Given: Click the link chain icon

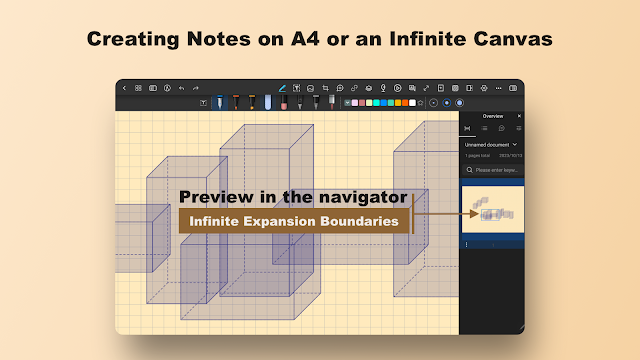Looking at the screenshot, I should (354, 88).
